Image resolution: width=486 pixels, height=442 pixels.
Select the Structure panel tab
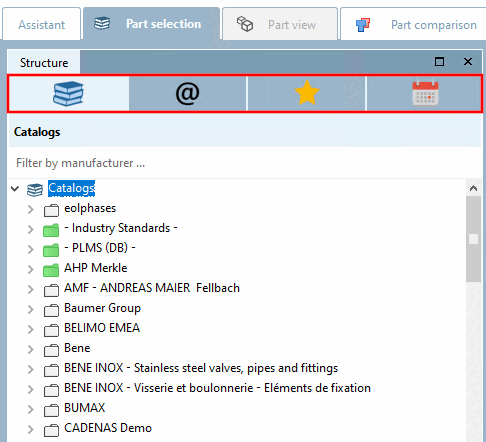pyautogui.click(x=44, y=63)
